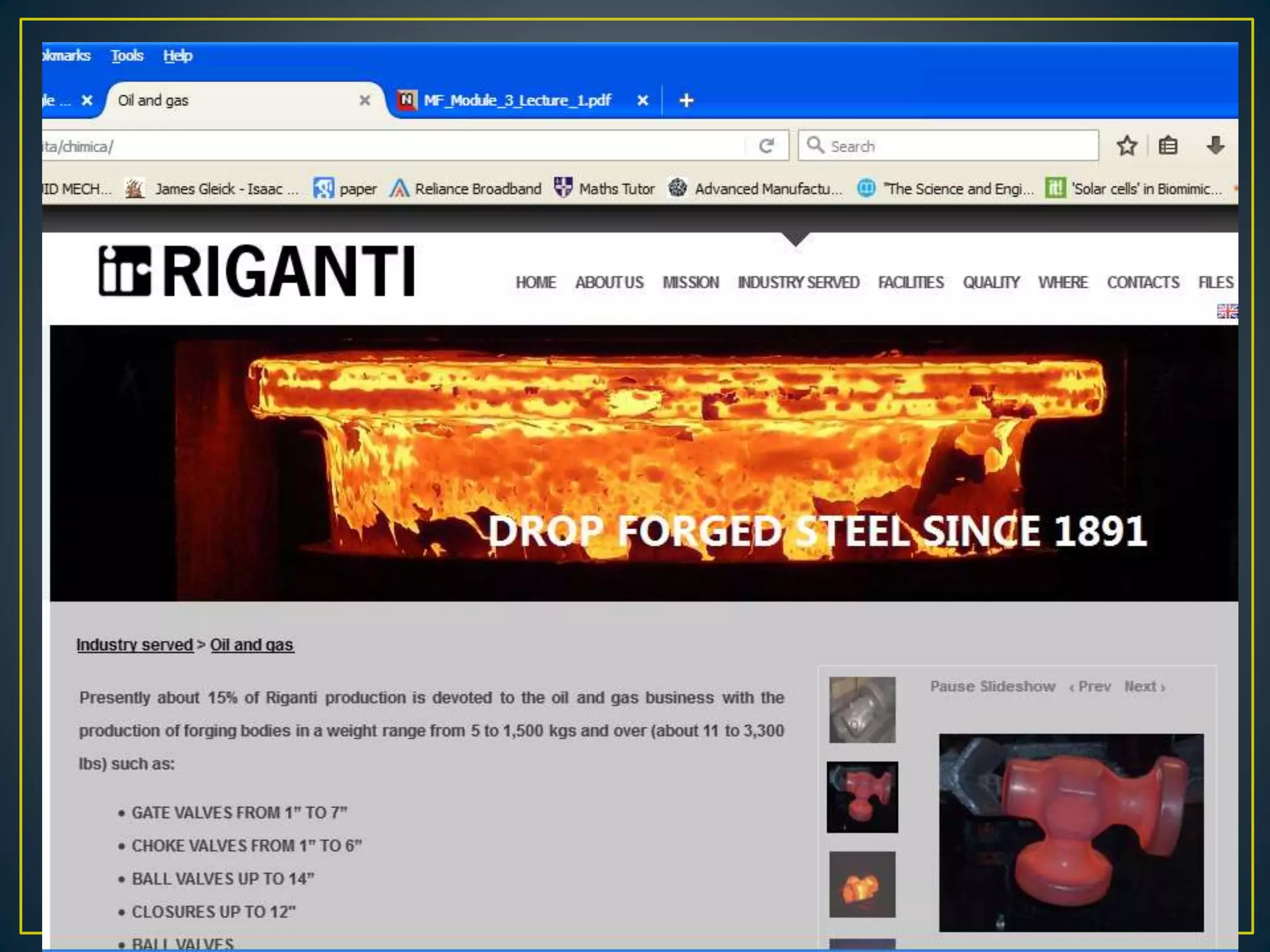The width and height of the screenshot is (1270, 952).
Task: Click the Industry served breadcrumb link
Action: [x=135, y=645]
